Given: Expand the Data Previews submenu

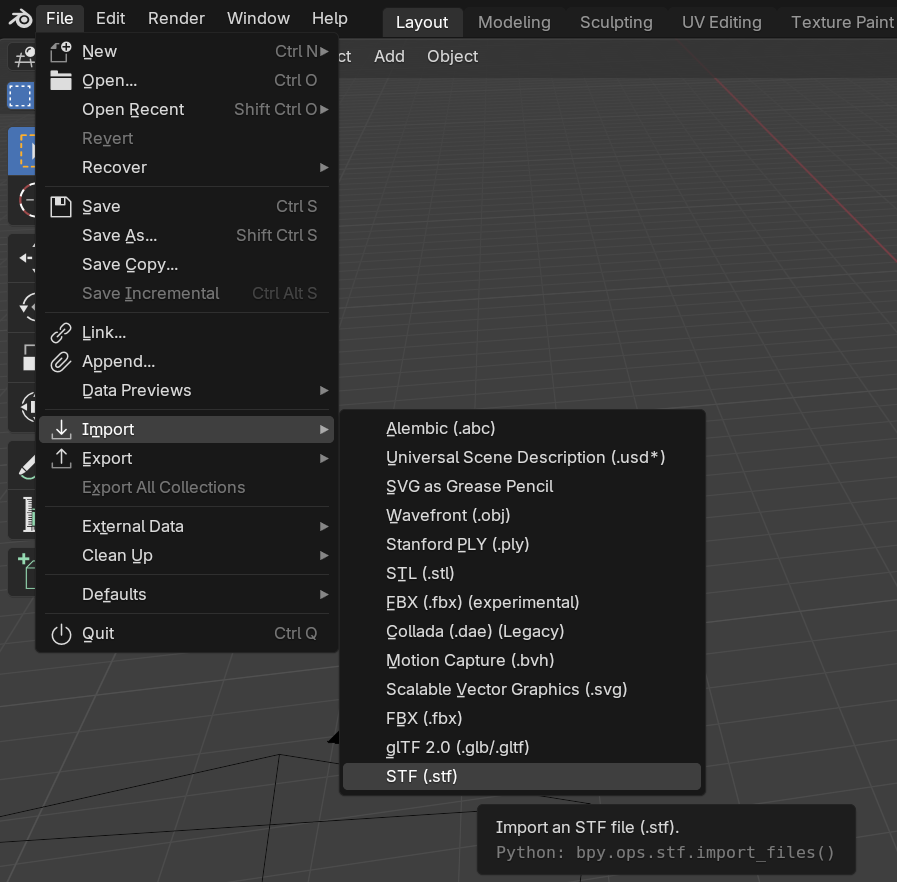Looking at the screenshot, I should click(x=324, y=391).
